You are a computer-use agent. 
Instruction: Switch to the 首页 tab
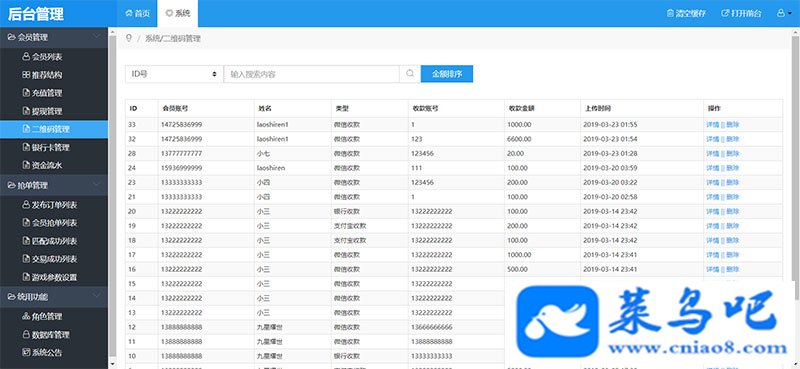pyautogui.click(x=138, y=13)
